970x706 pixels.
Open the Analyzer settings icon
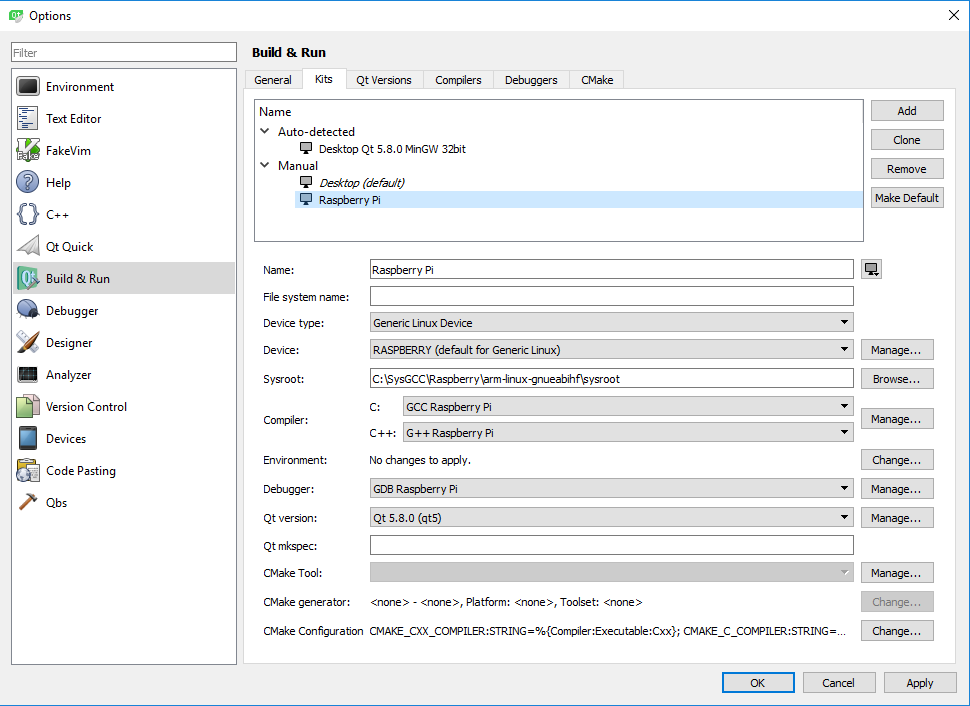[28, 374]
